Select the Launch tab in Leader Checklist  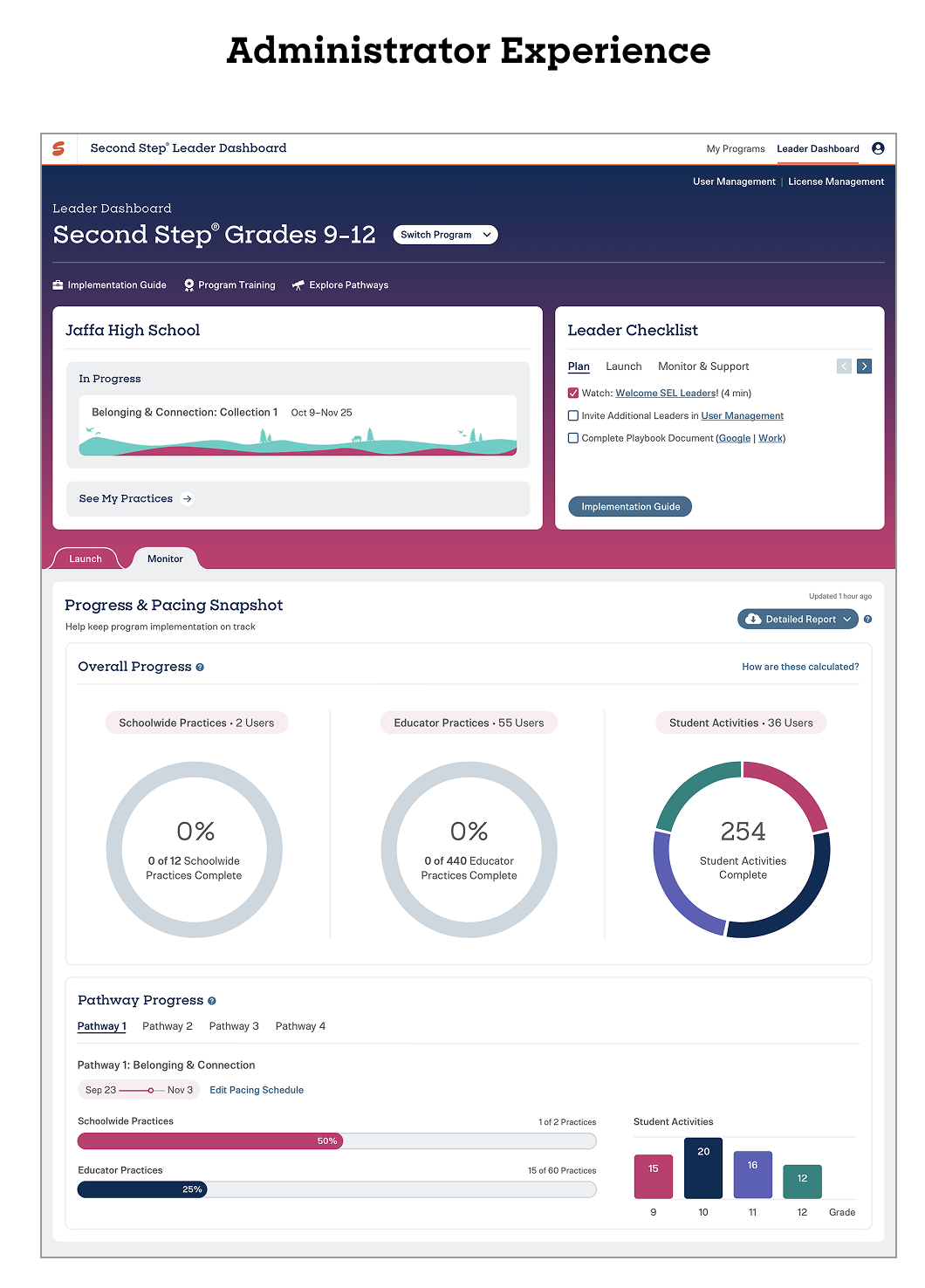(624, 367)
